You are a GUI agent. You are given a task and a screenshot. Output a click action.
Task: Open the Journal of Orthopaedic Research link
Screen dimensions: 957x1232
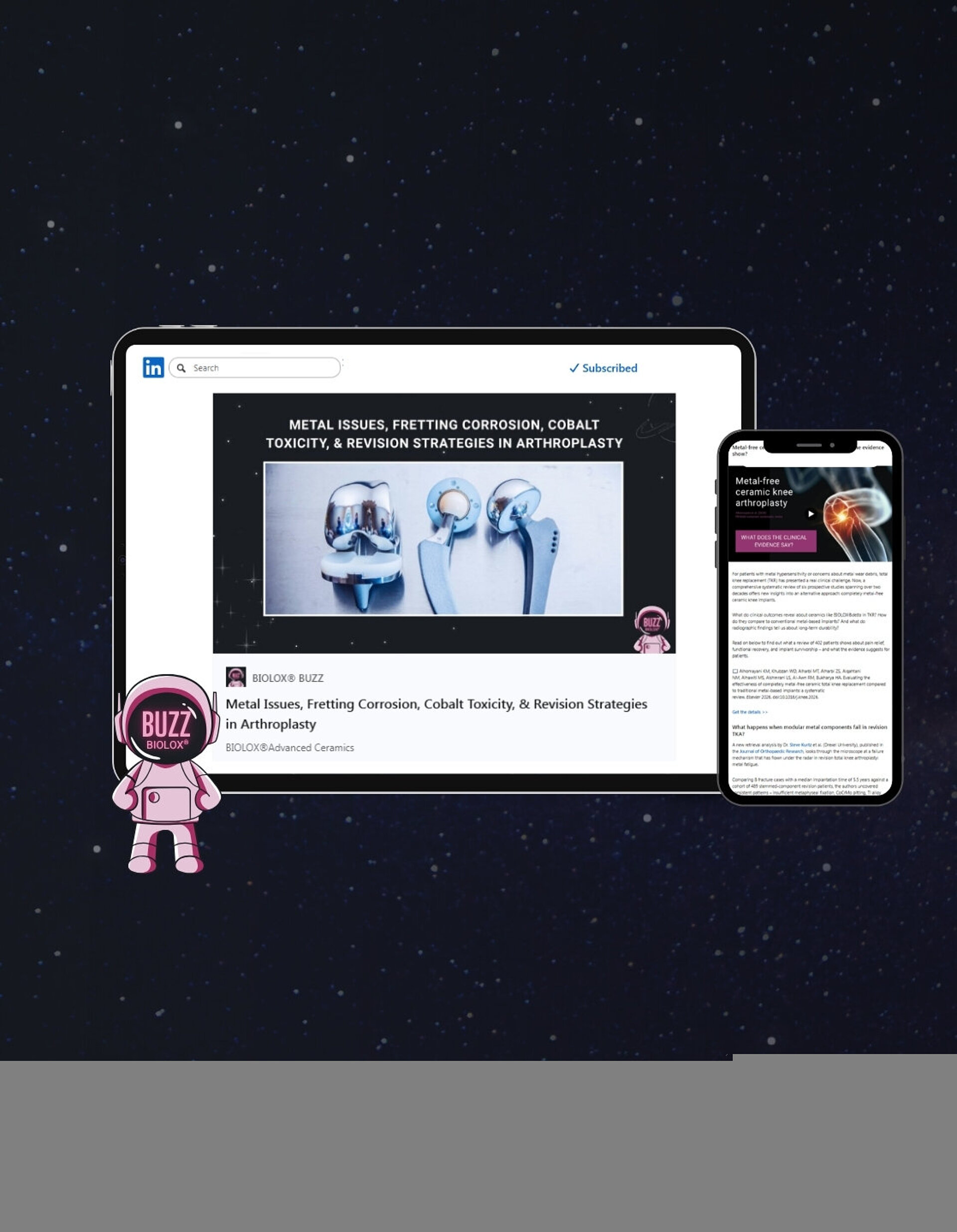click(x=772, y=751)
